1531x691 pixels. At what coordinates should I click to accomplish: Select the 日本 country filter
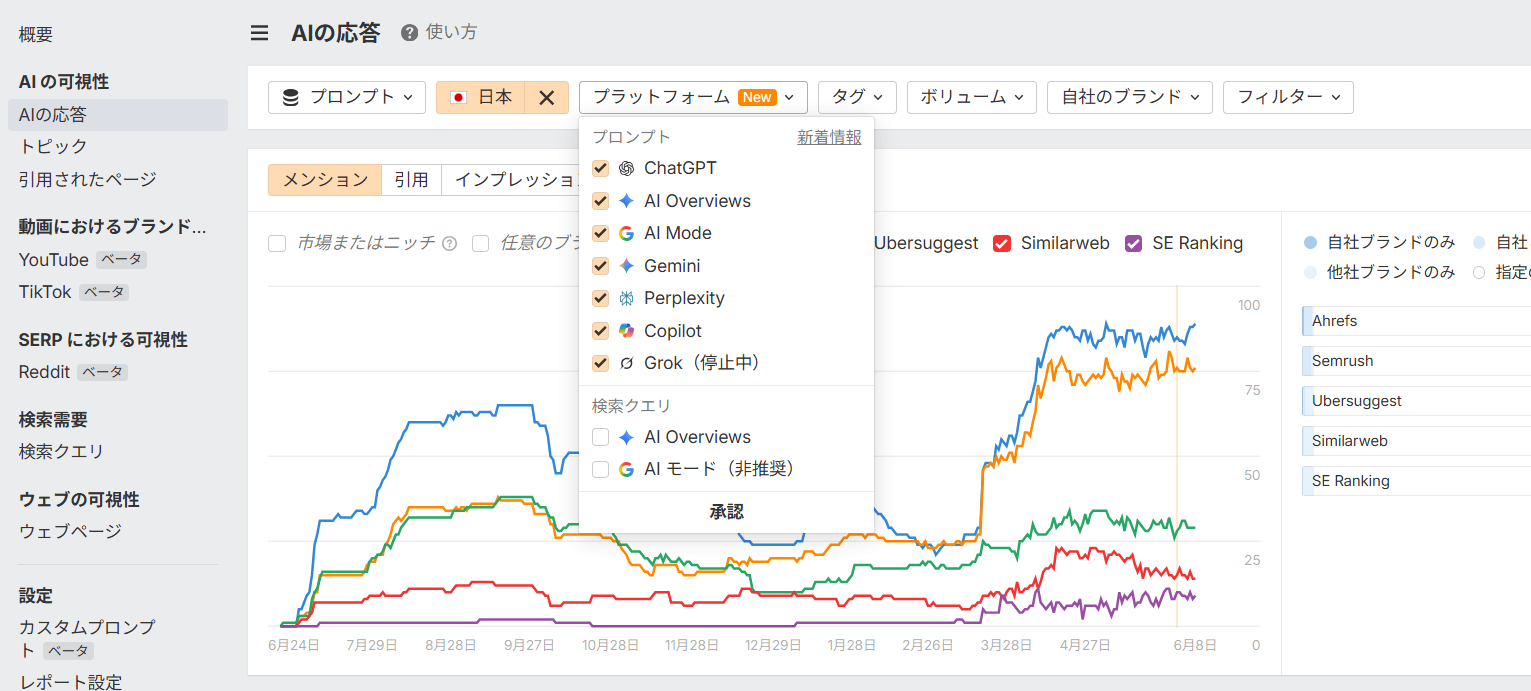(481, 97)
